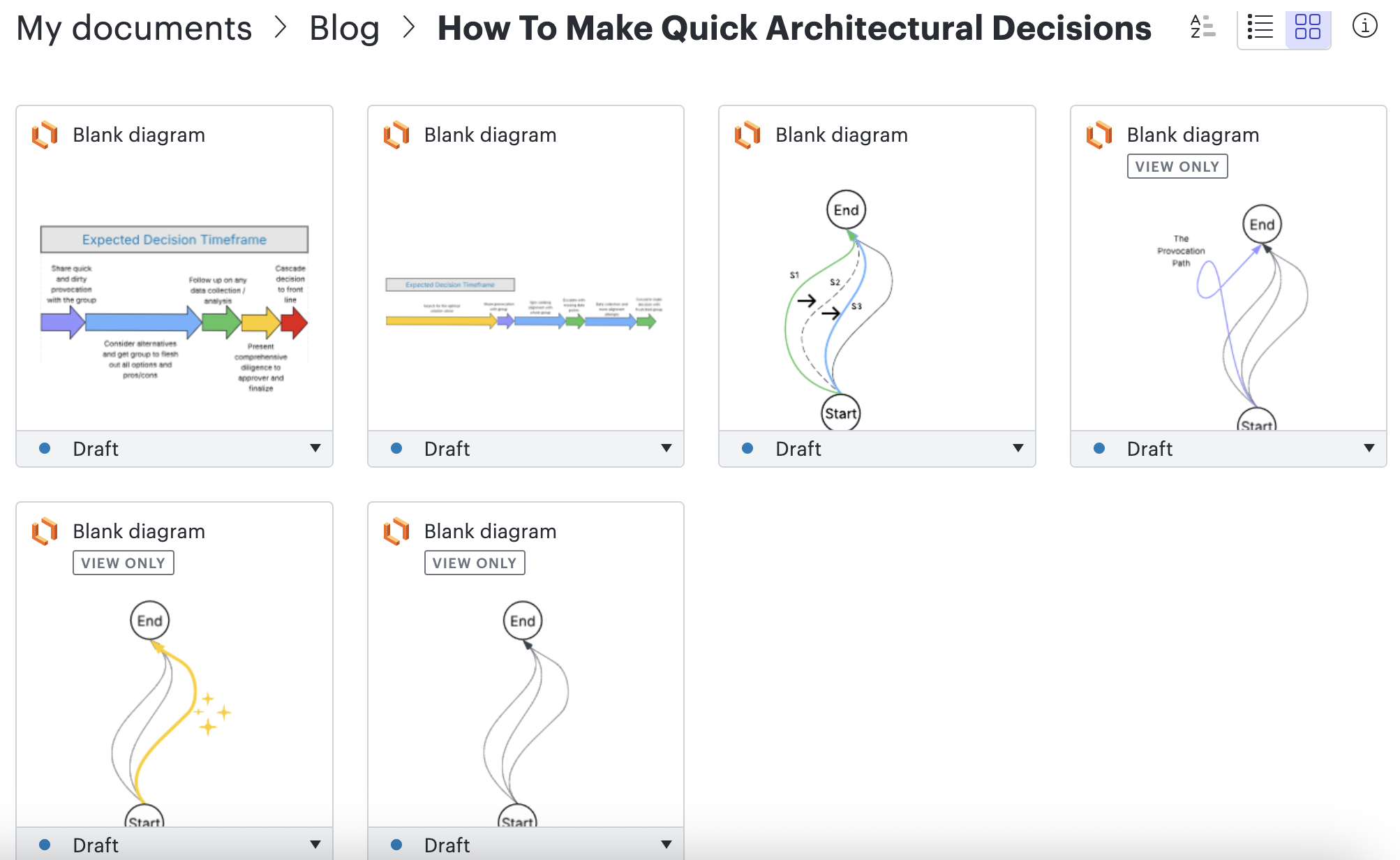Click Lucidchart icon on Provocation Path card
This screenshot has height=860, width=1400.
click(1099, 135)
